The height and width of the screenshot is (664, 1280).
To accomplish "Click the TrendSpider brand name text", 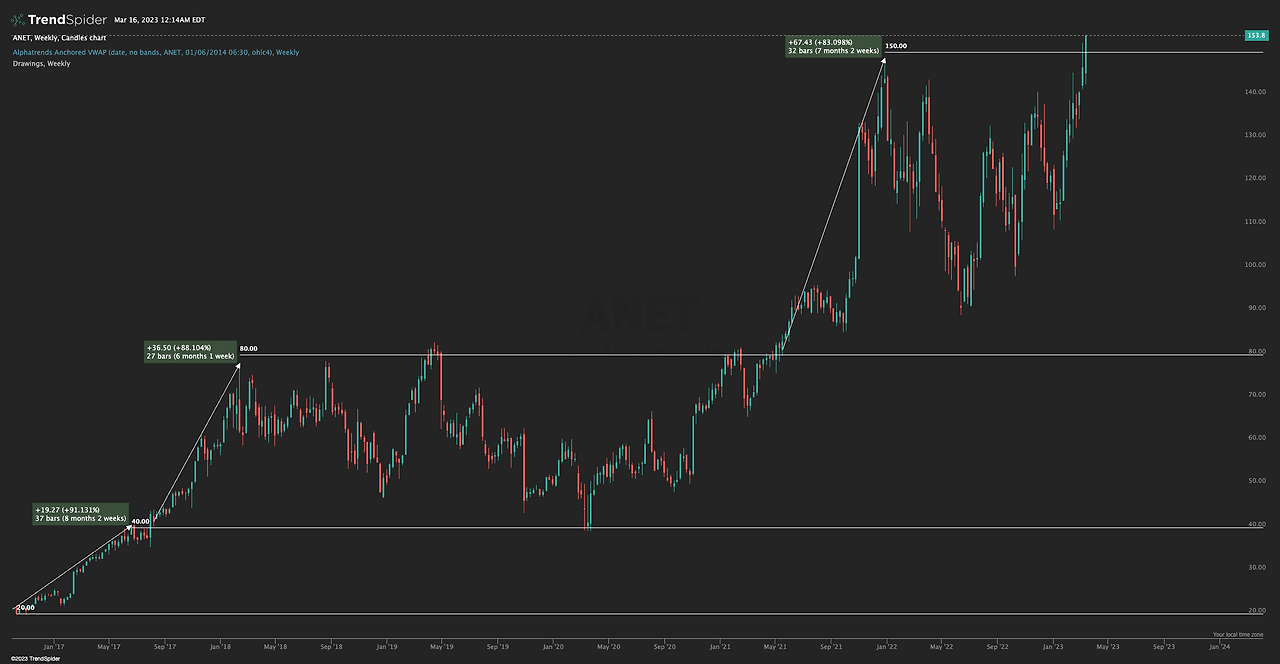I will pos(67,19).
